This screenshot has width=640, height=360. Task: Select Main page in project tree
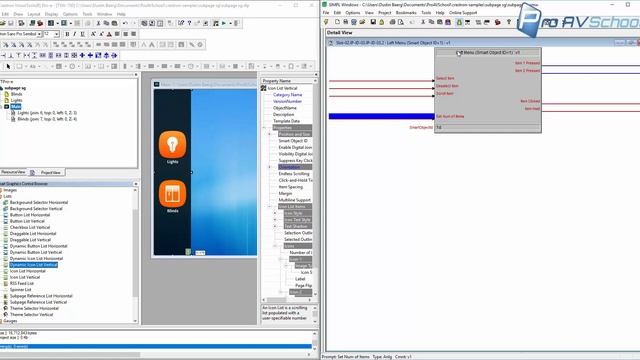[x=16, y=107]
